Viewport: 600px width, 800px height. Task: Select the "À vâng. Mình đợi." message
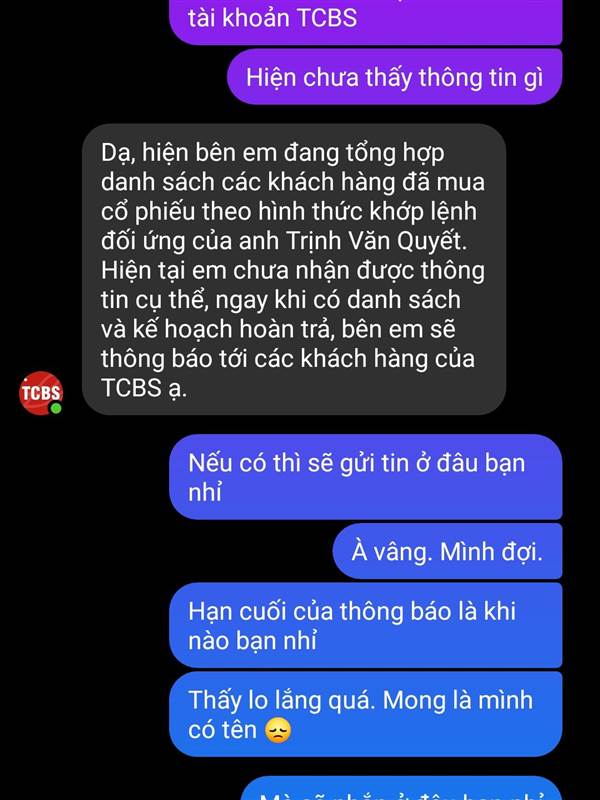(x=447, y=552)
